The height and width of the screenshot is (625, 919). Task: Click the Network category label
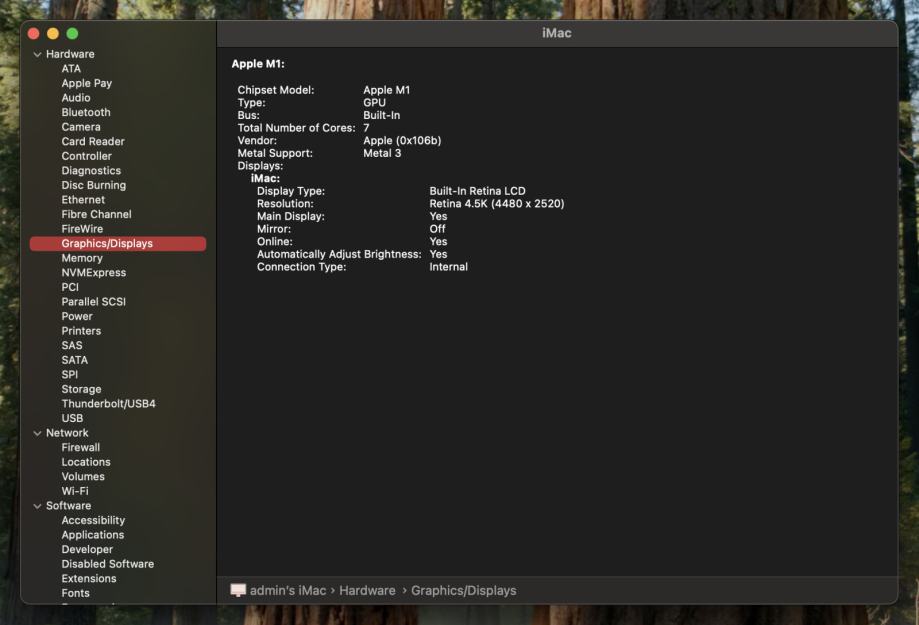point(67,433)
